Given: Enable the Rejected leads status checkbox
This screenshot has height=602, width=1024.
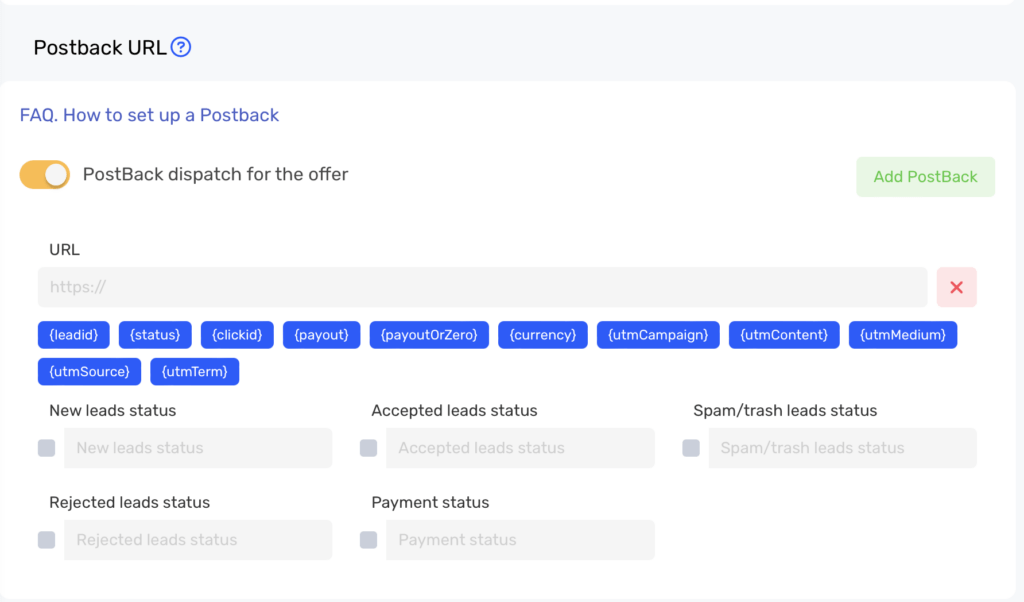Looking at the screenshot, I should point(47,540).
